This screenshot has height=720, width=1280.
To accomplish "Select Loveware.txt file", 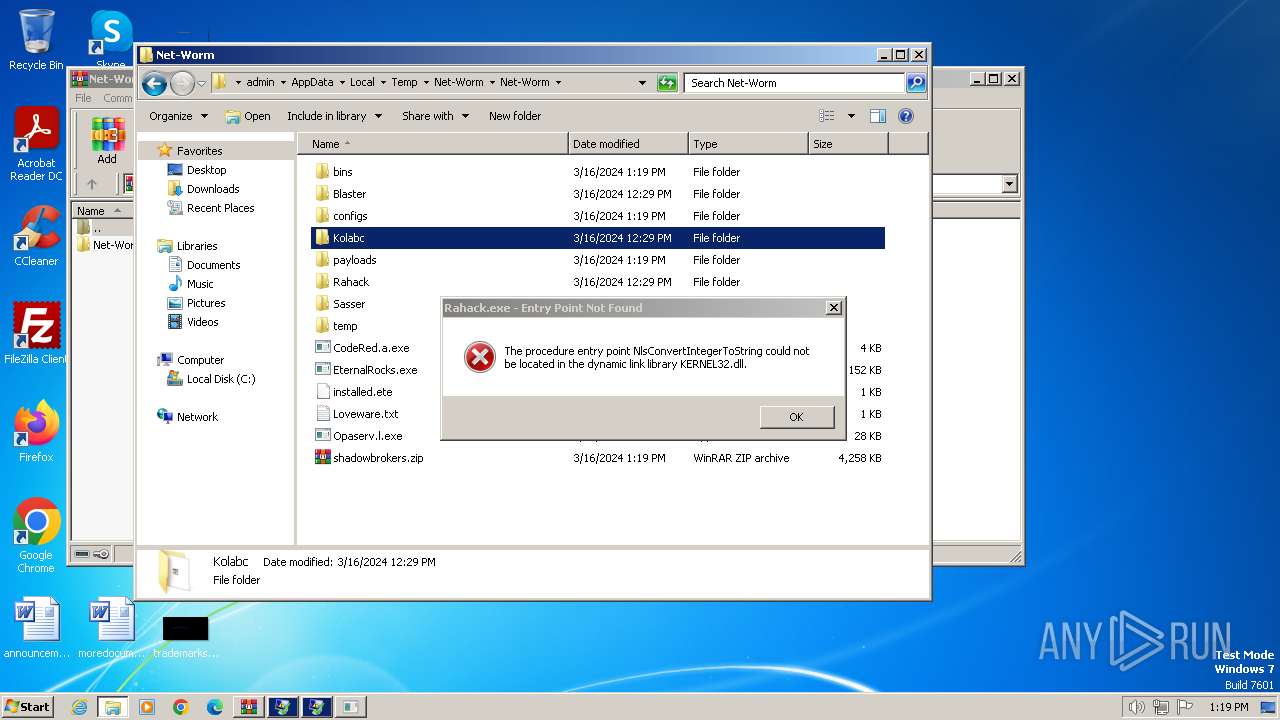I will coord(365,414).
